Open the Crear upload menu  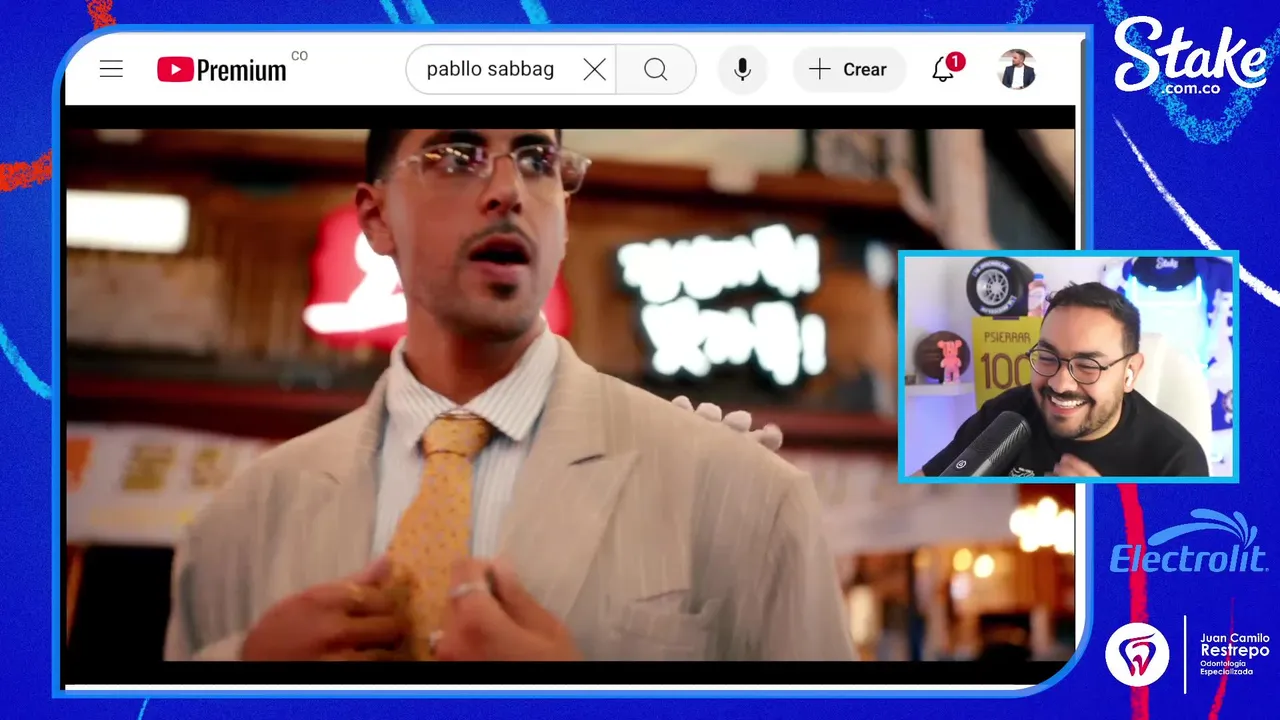pos(849,69)
